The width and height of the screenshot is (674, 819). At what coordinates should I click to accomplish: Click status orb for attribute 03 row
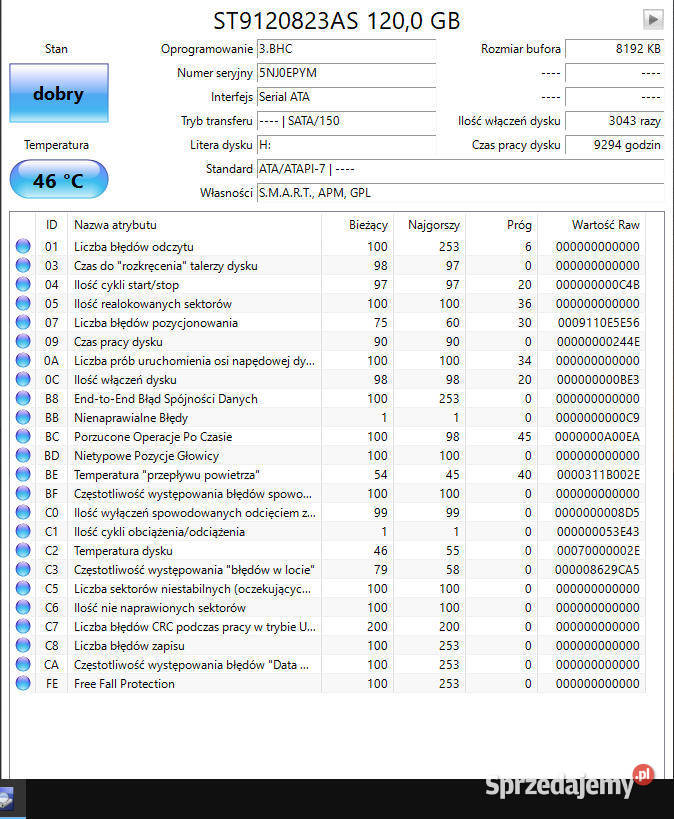coord(23,265)
